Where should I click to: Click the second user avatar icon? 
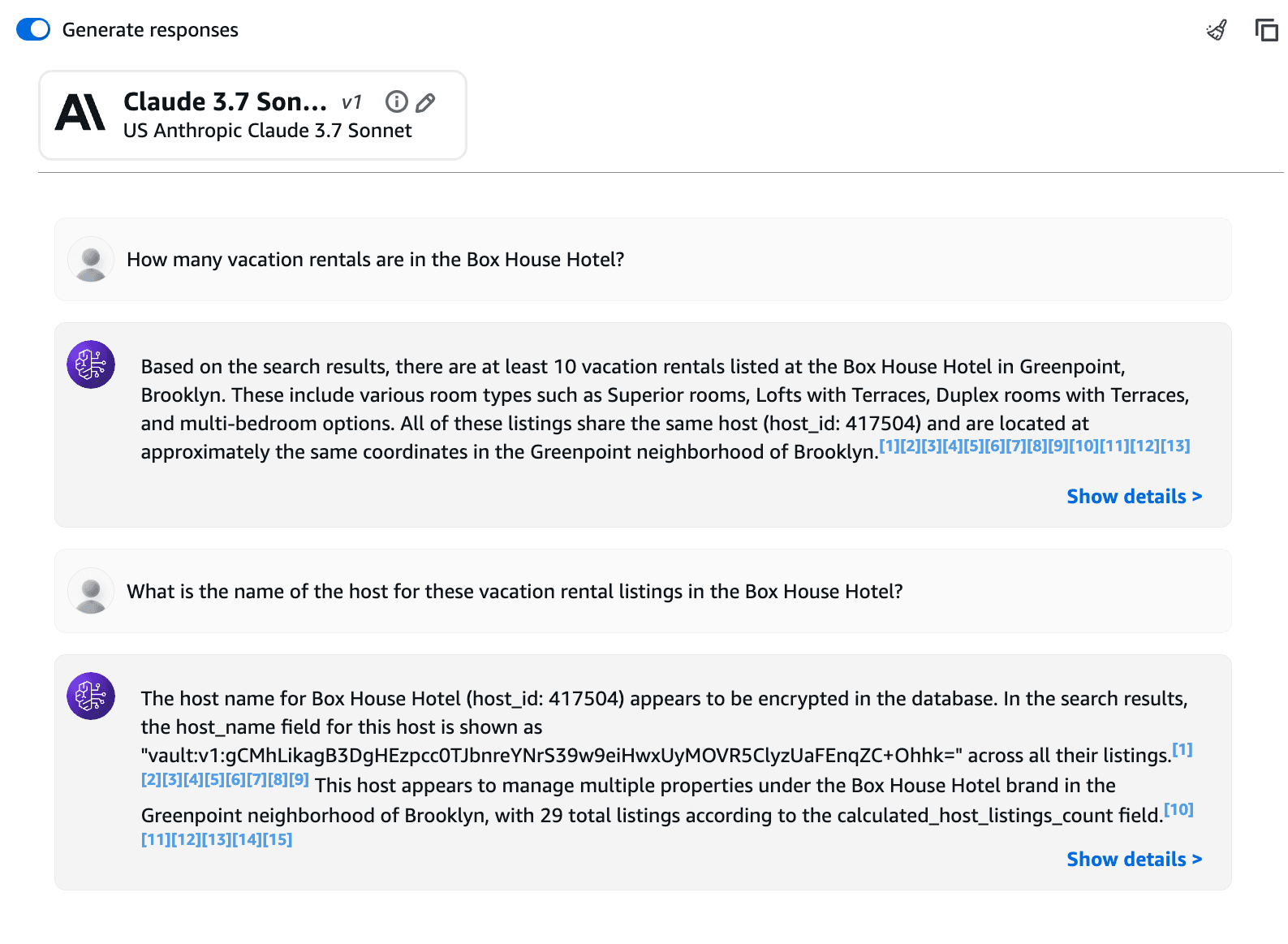pos(91,591)
